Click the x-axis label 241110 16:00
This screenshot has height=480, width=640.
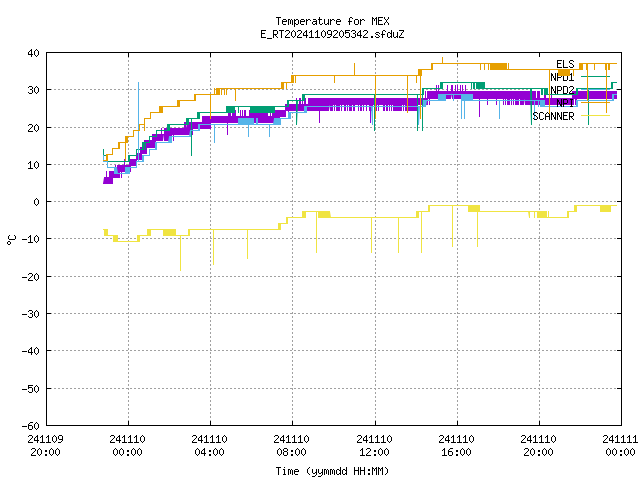point(456,446)
